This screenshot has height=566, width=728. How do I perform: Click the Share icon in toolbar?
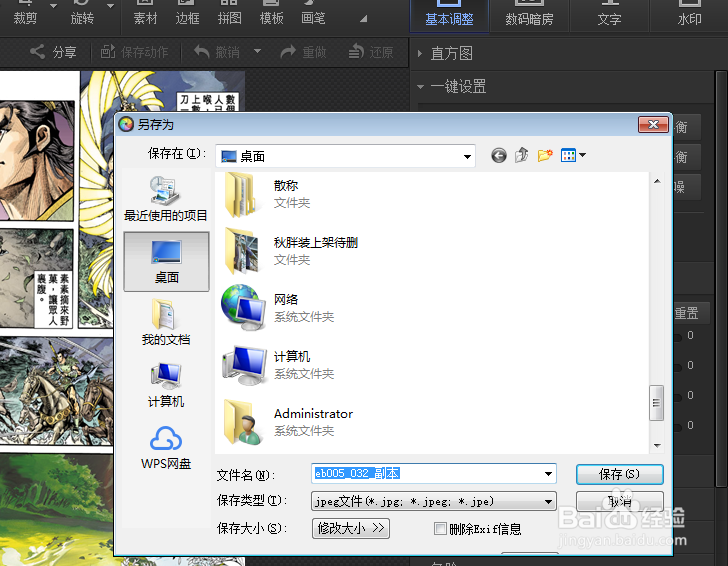pos(37,52)
